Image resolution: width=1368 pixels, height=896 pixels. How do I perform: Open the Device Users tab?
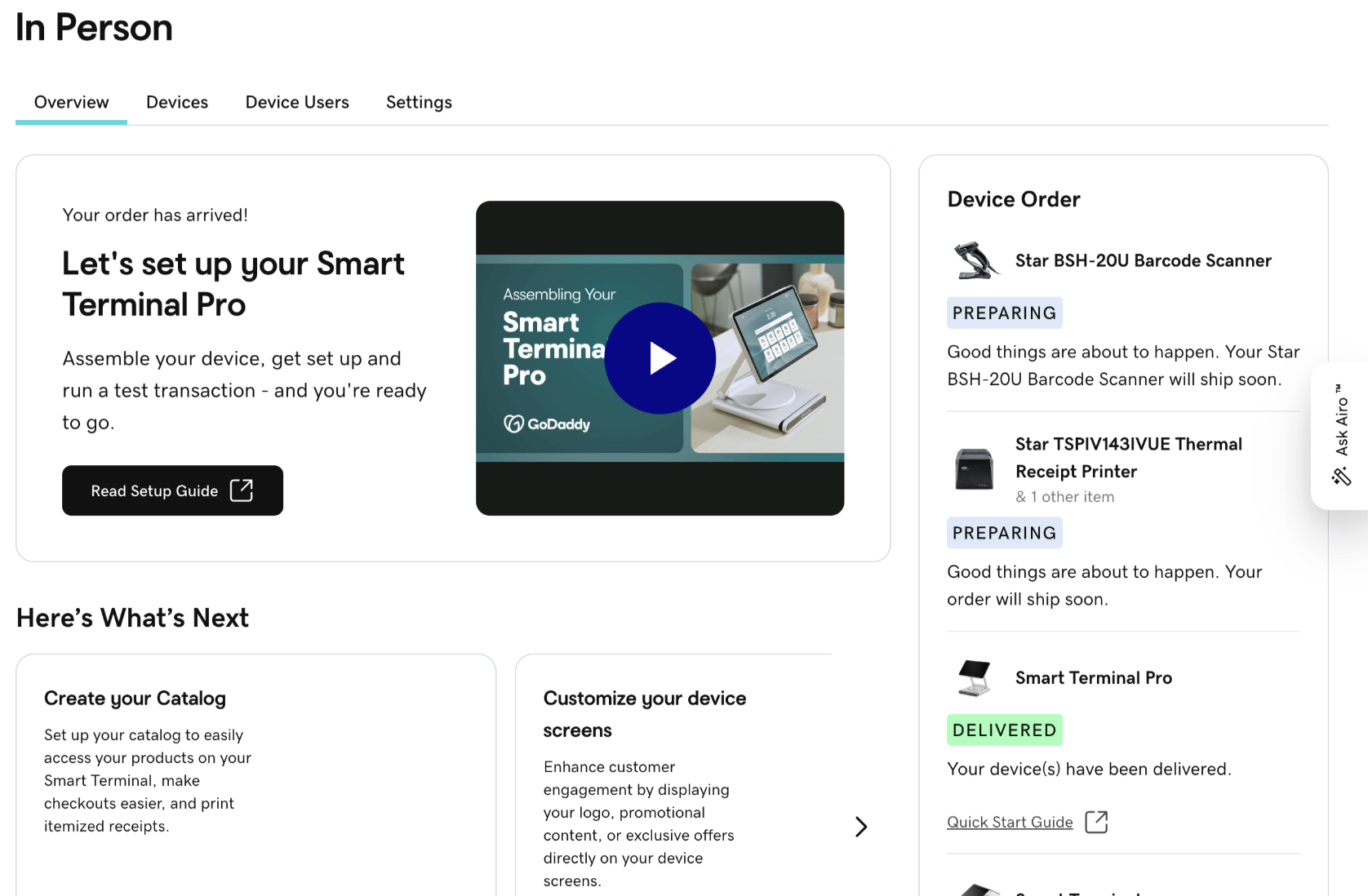pos(297,102)
